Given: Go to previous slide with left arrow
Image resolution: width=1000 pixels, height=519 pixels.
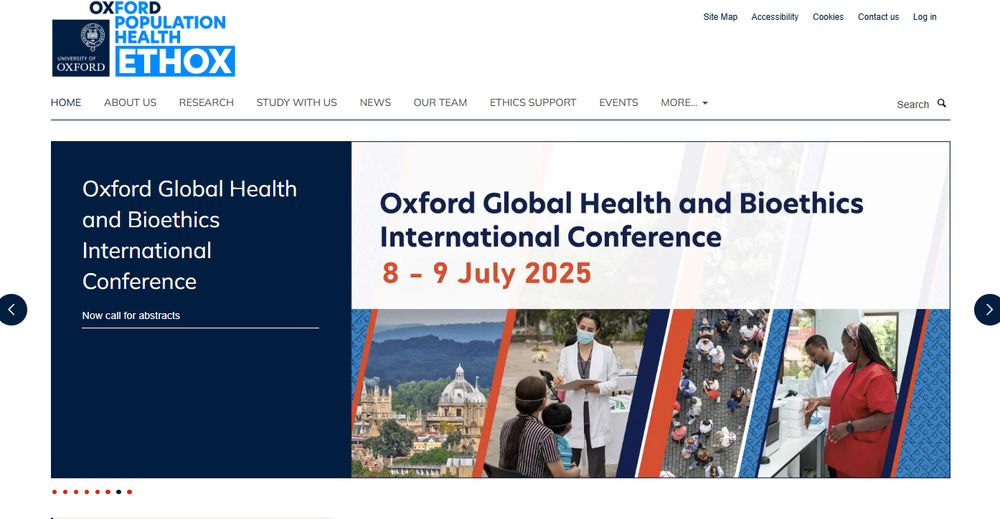Looking at the screenshot, I should coord(12,310).
